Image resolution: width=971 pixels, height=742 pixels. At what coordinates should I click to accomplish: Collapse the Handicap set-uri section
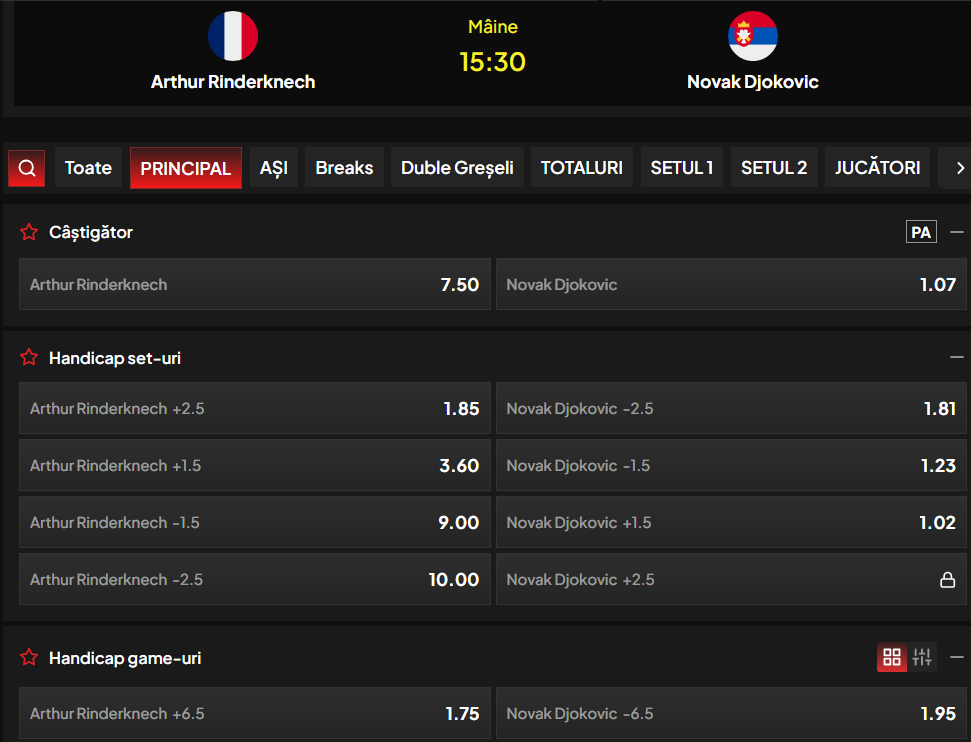[957, 357]
